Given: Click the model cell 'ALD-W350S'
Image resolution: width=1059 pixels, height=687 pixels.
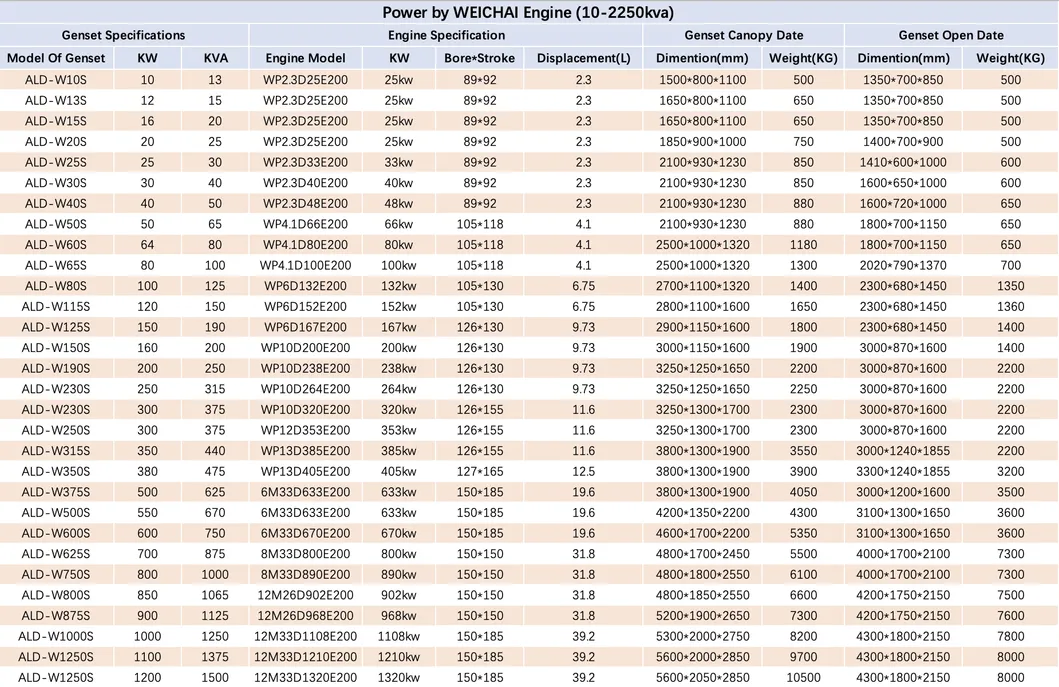Looking at the screenshot, I should (x=56, y=472).
